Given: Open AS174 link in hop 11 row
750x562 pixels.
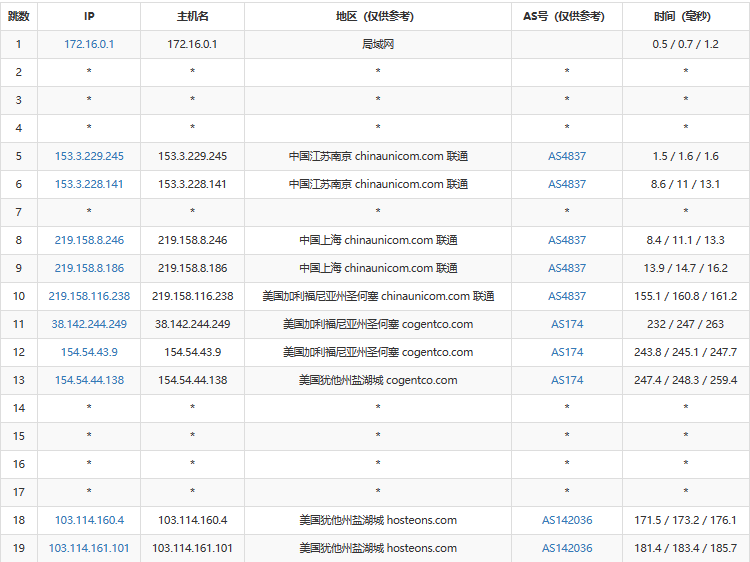Looking at the screenshot, I should pos(567,324).
